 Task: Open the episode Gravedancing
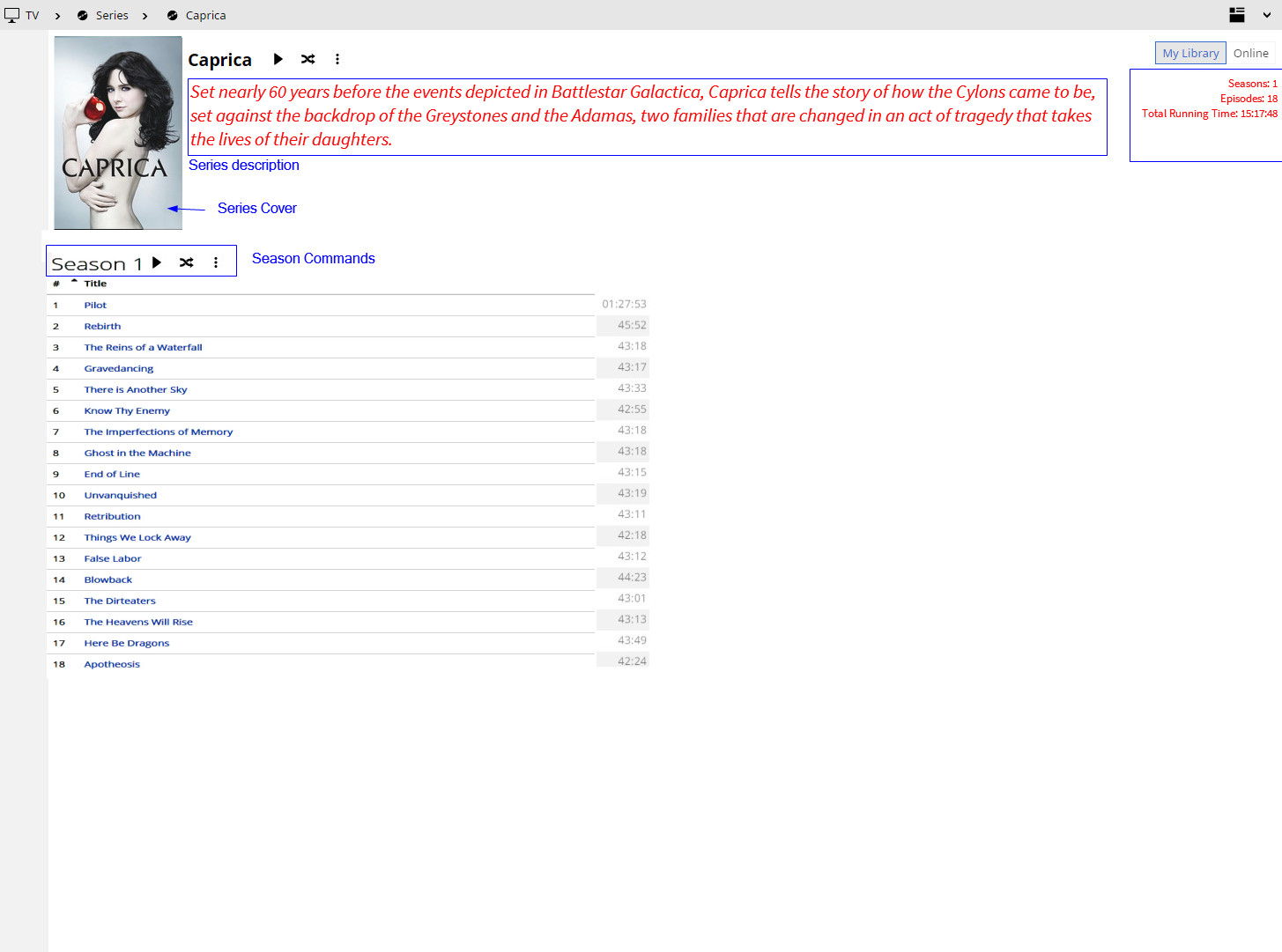click(x=119, y=368)
